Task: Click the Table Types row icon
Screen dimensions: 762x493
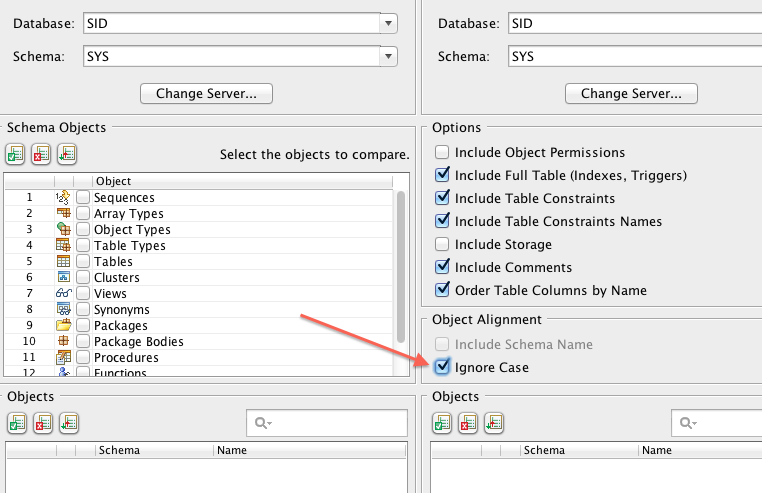Action: pyautogui.click(x=63, y=245)
